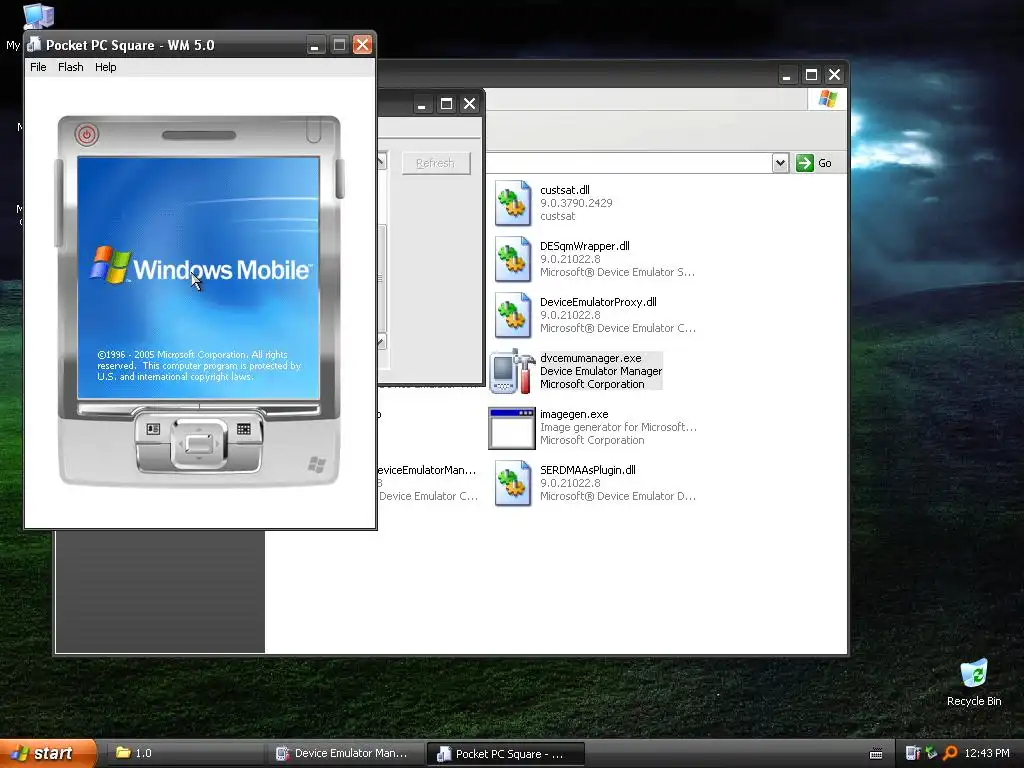Viewport: 1024px width, 768px height.
Task: Select the custsat.dll file icon
Action: pos(513,203)
